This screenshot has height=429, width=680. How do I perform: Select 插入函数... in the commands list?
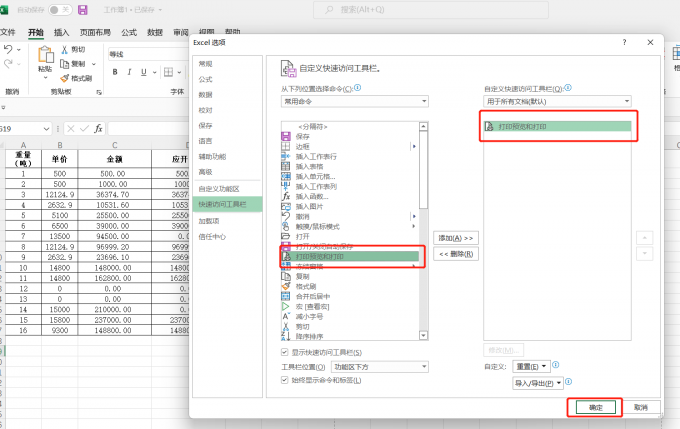click(350, 196)
